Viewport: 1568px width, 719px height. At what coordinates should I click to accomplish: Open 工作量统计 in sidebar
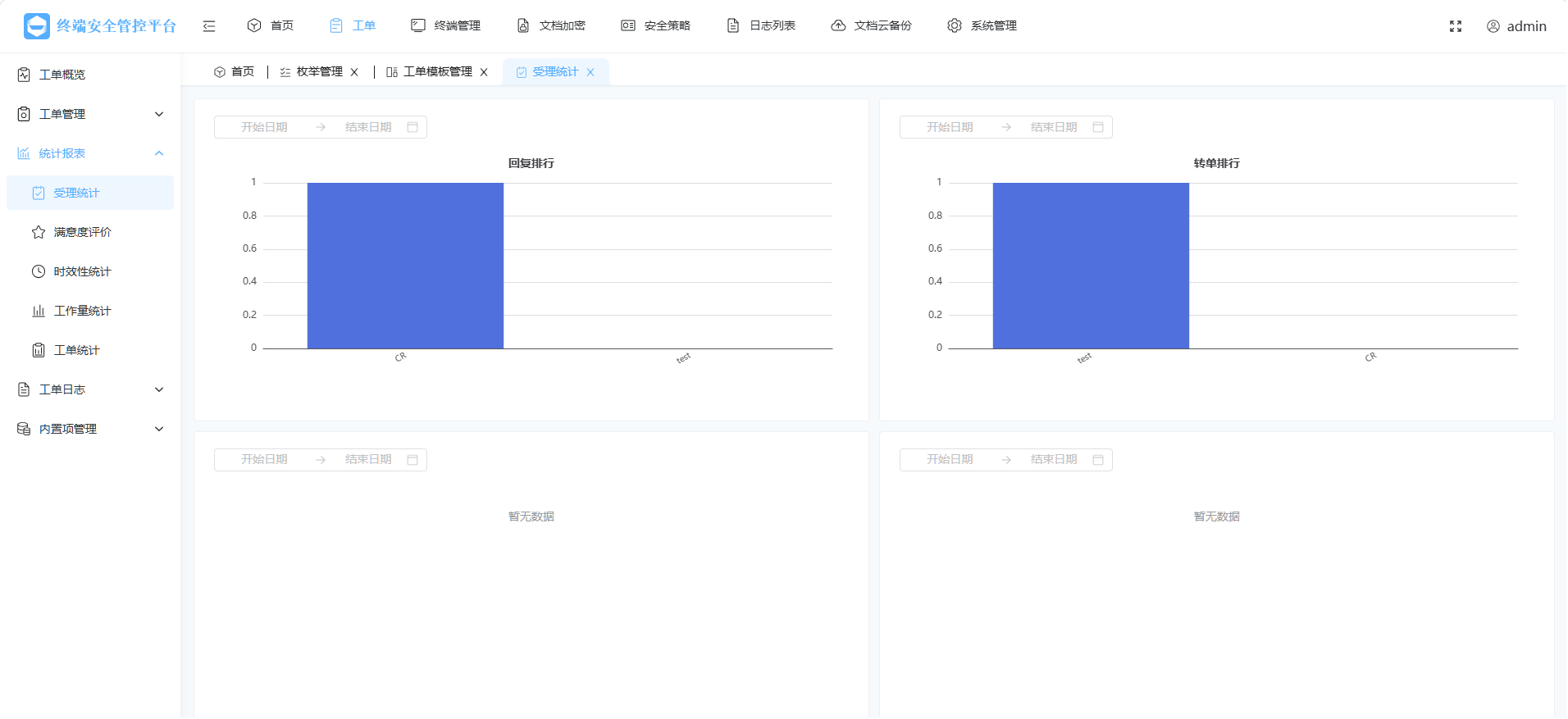(x=90, y=311)
